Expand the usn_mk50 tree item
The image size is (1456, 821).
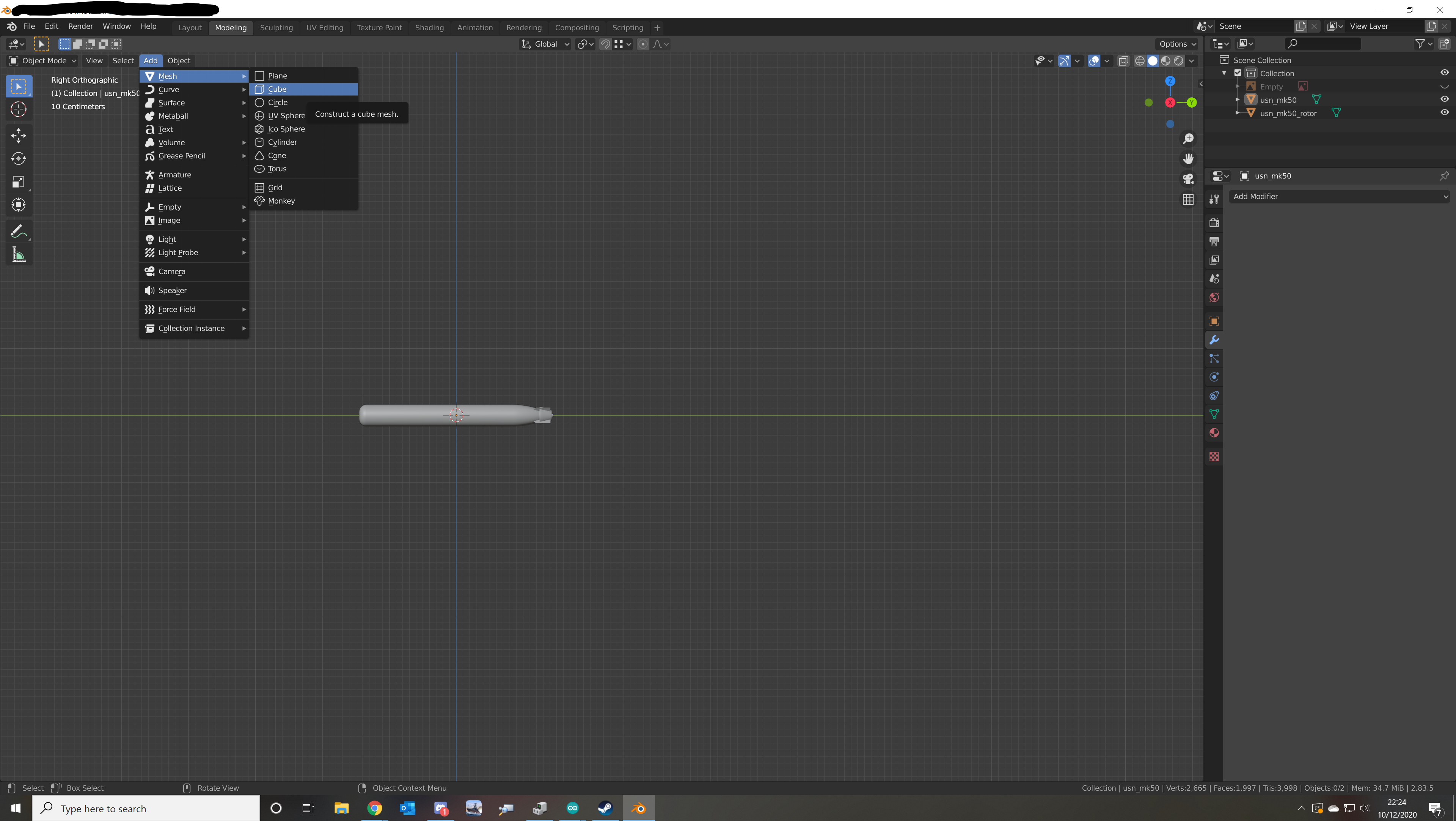coord(1238,100)
